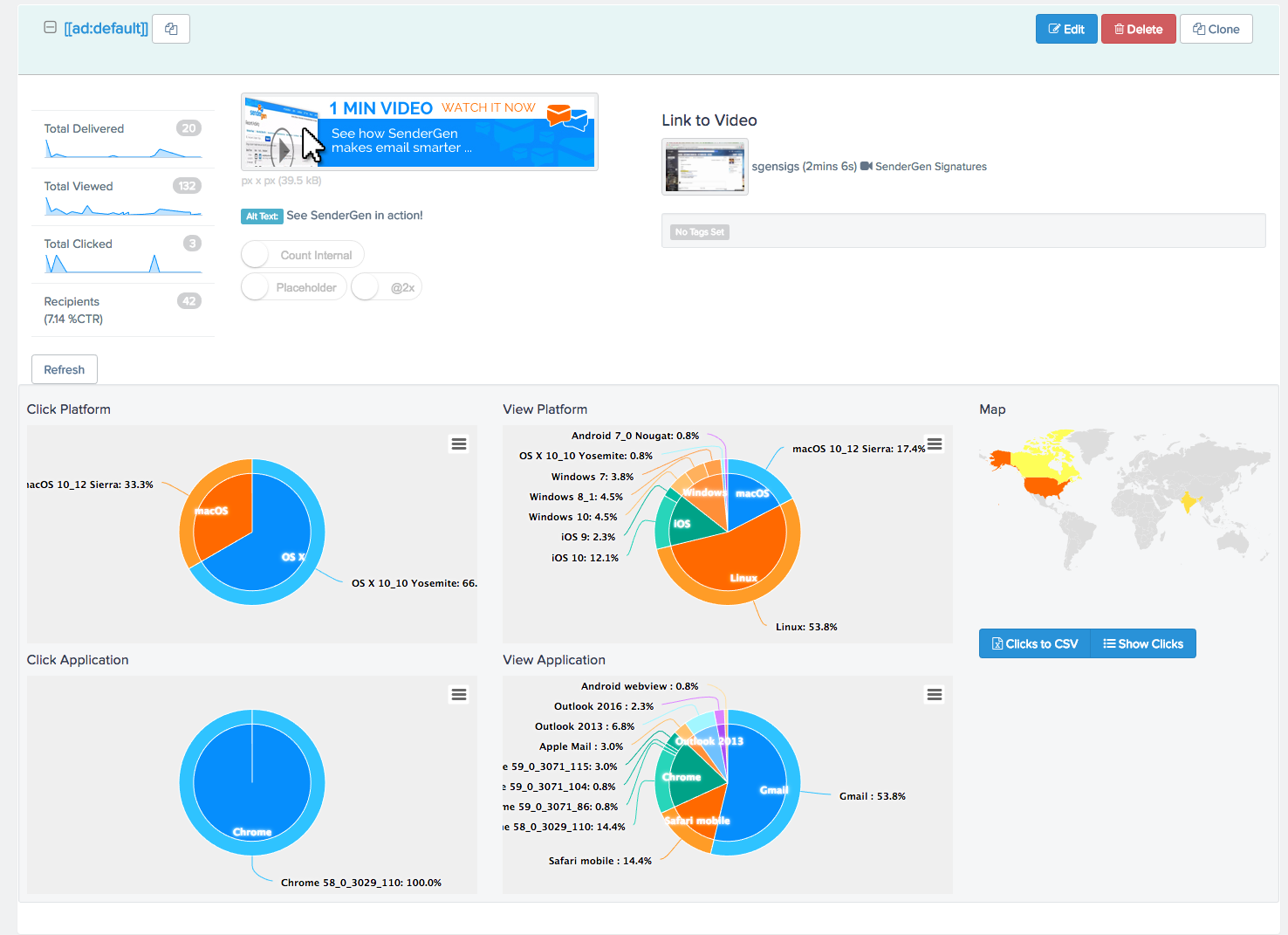Screen dimensions: 1288x935
Task: Open the Click Platform chart export dropdown
Action: [x=459, y=443]
